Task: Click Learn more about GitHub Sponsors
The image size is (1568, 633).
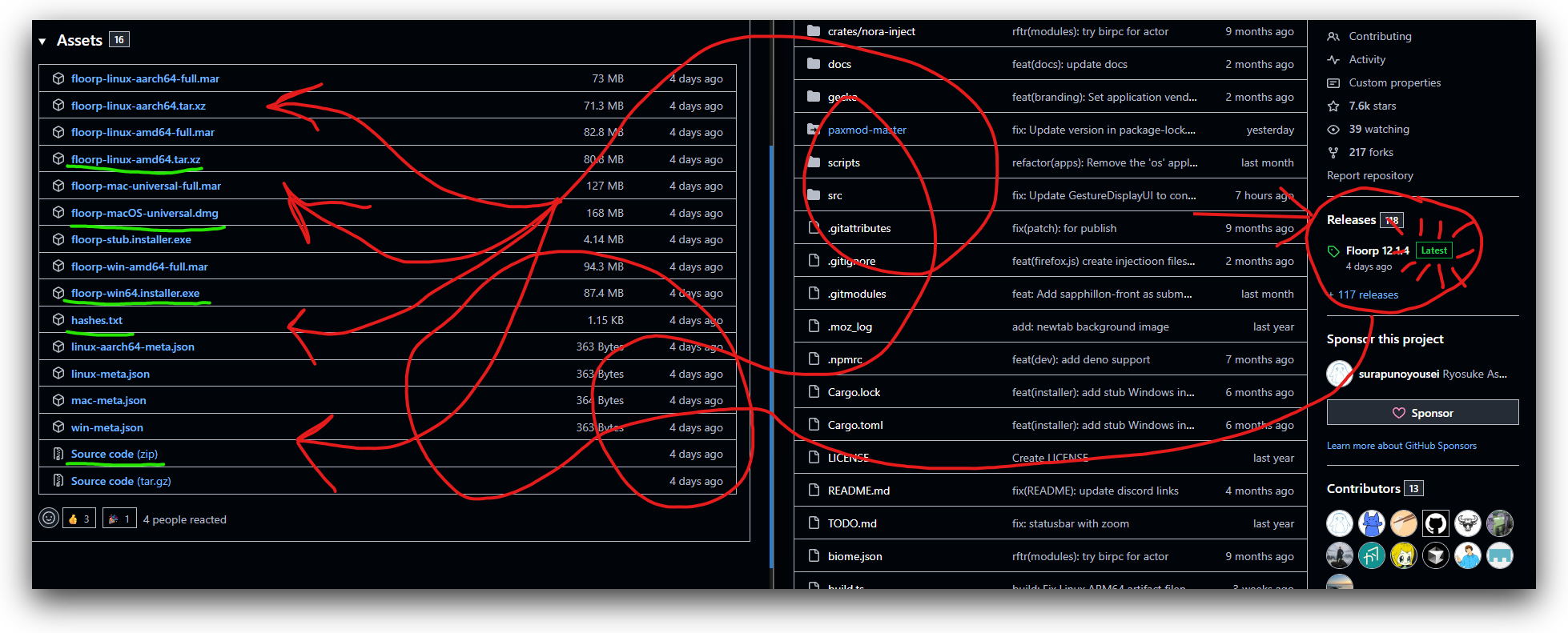Action: pyautogui.click(x=1401, y=446)
